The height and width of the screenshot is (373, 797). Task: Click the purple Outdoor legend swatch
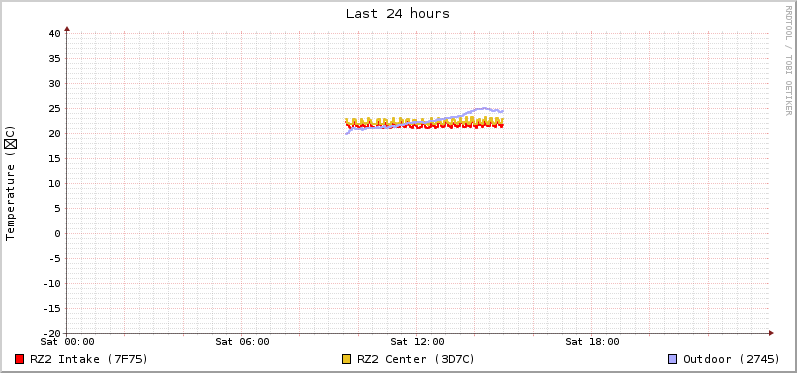pos(673,359)
